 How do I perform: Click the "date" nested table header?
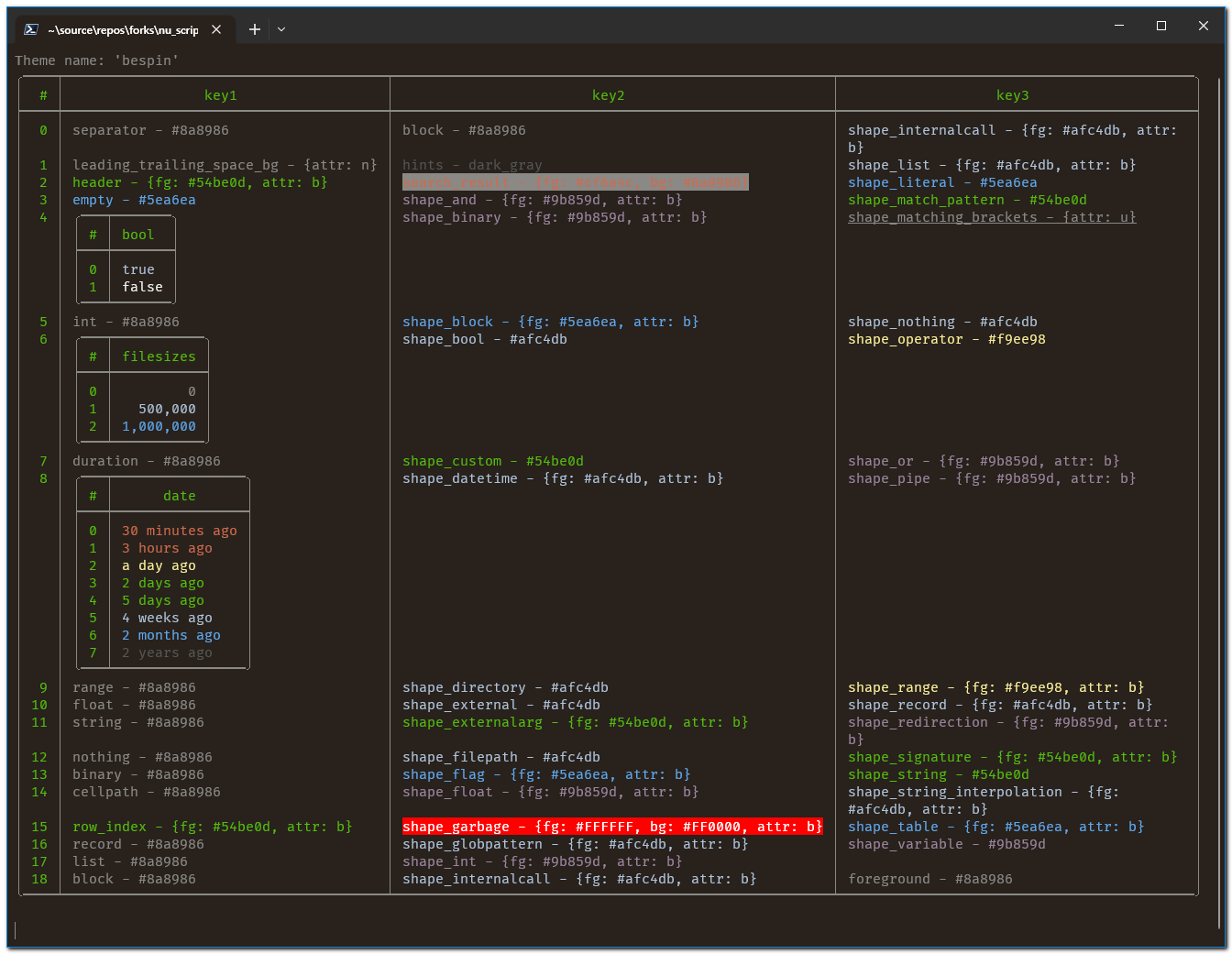[180, 496]
